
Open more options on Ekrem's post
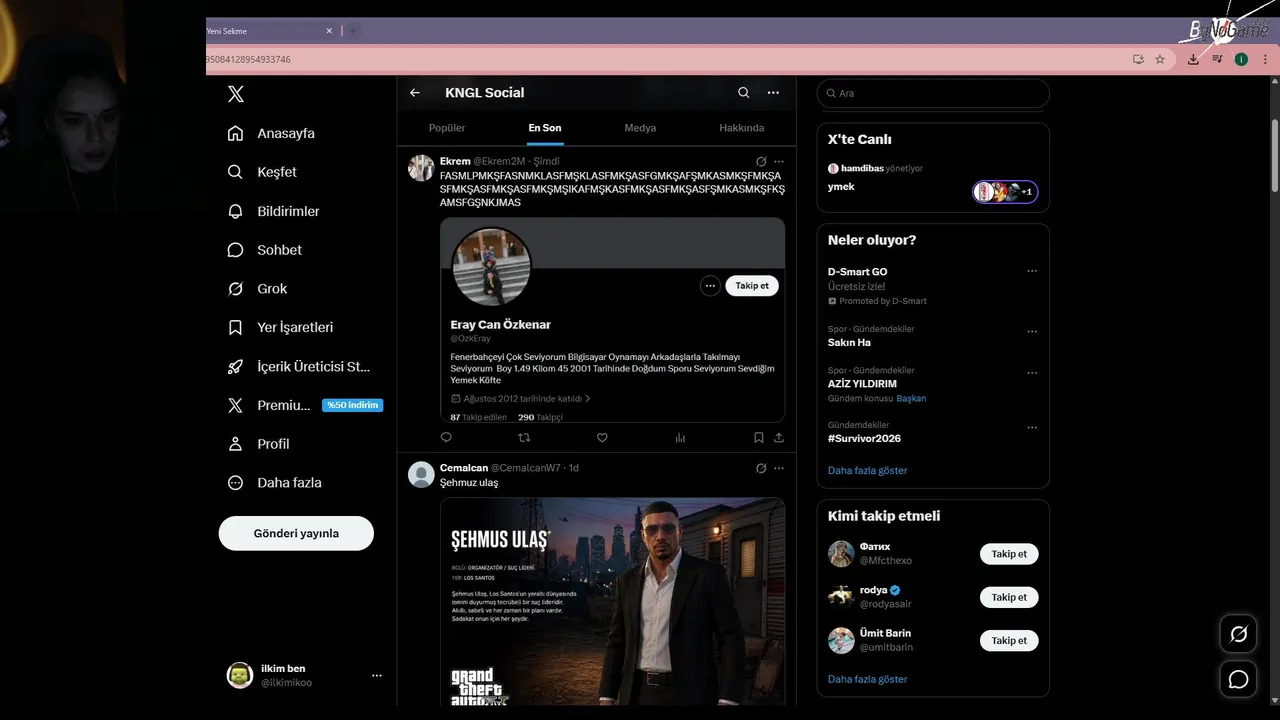[779, 161]
